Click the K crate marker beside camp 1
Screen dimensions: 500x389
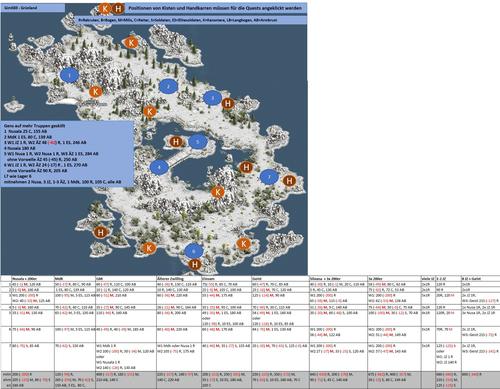pyautogui.click(x=96, y=92)
